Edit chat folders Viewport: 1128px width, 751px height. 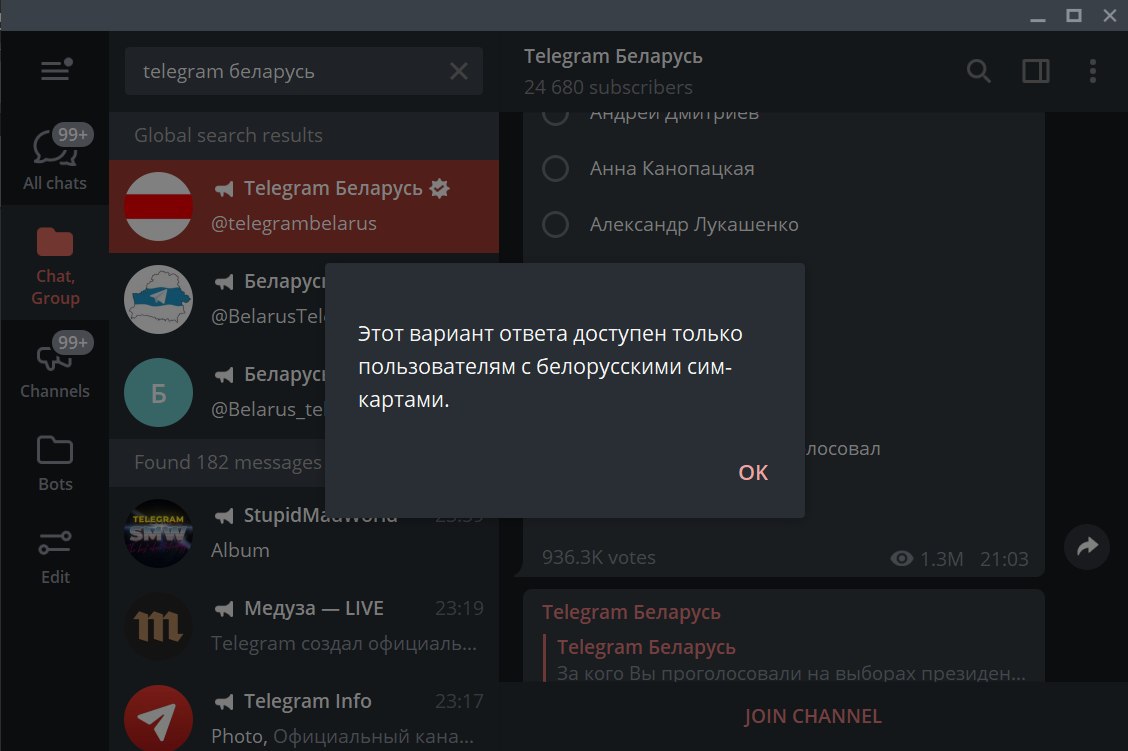point(55,557)
